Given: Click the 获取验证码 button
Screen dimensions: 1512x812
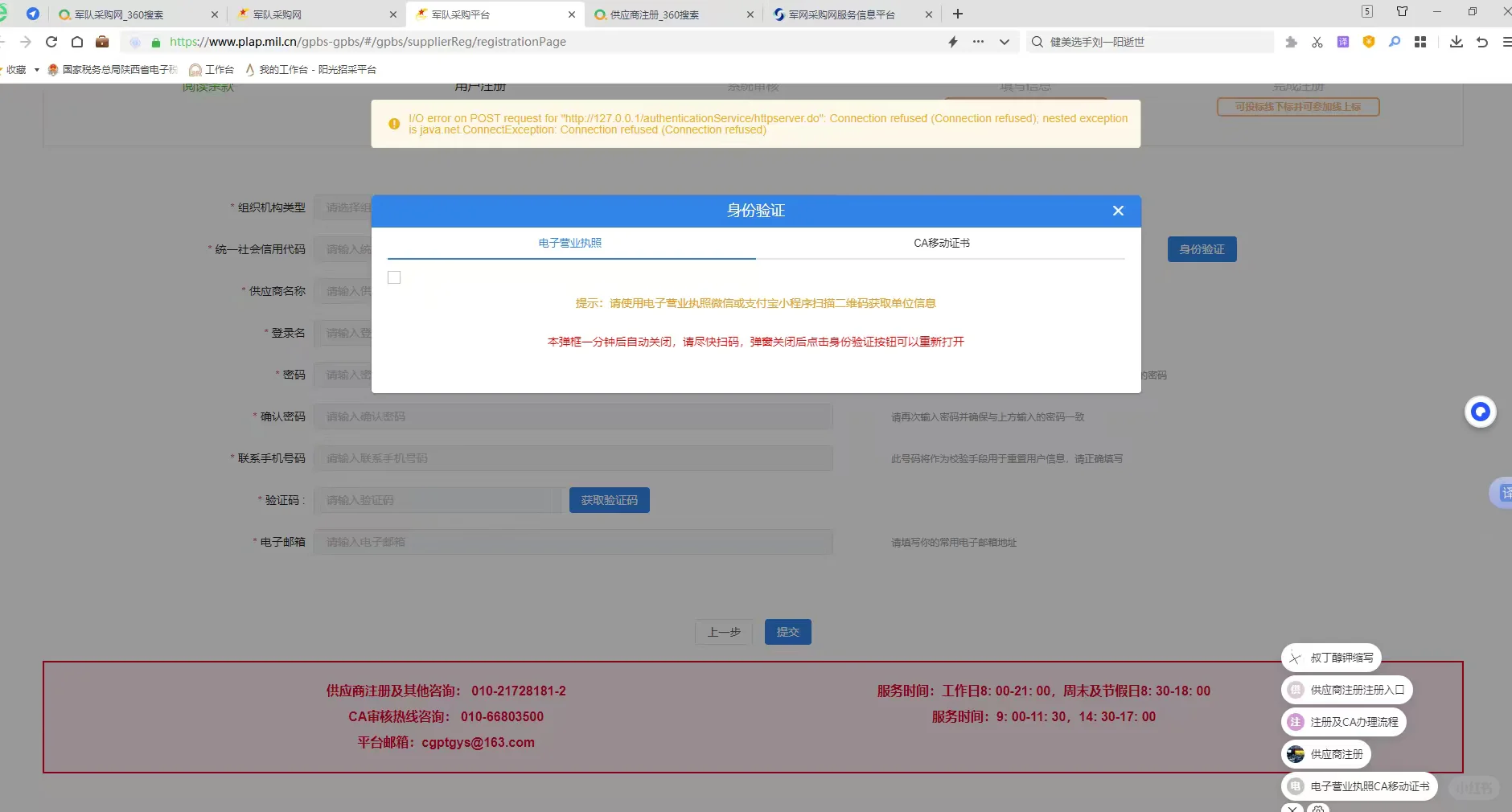Looking at the screenshot, I should pyautogui.click(x=610, y=500).
